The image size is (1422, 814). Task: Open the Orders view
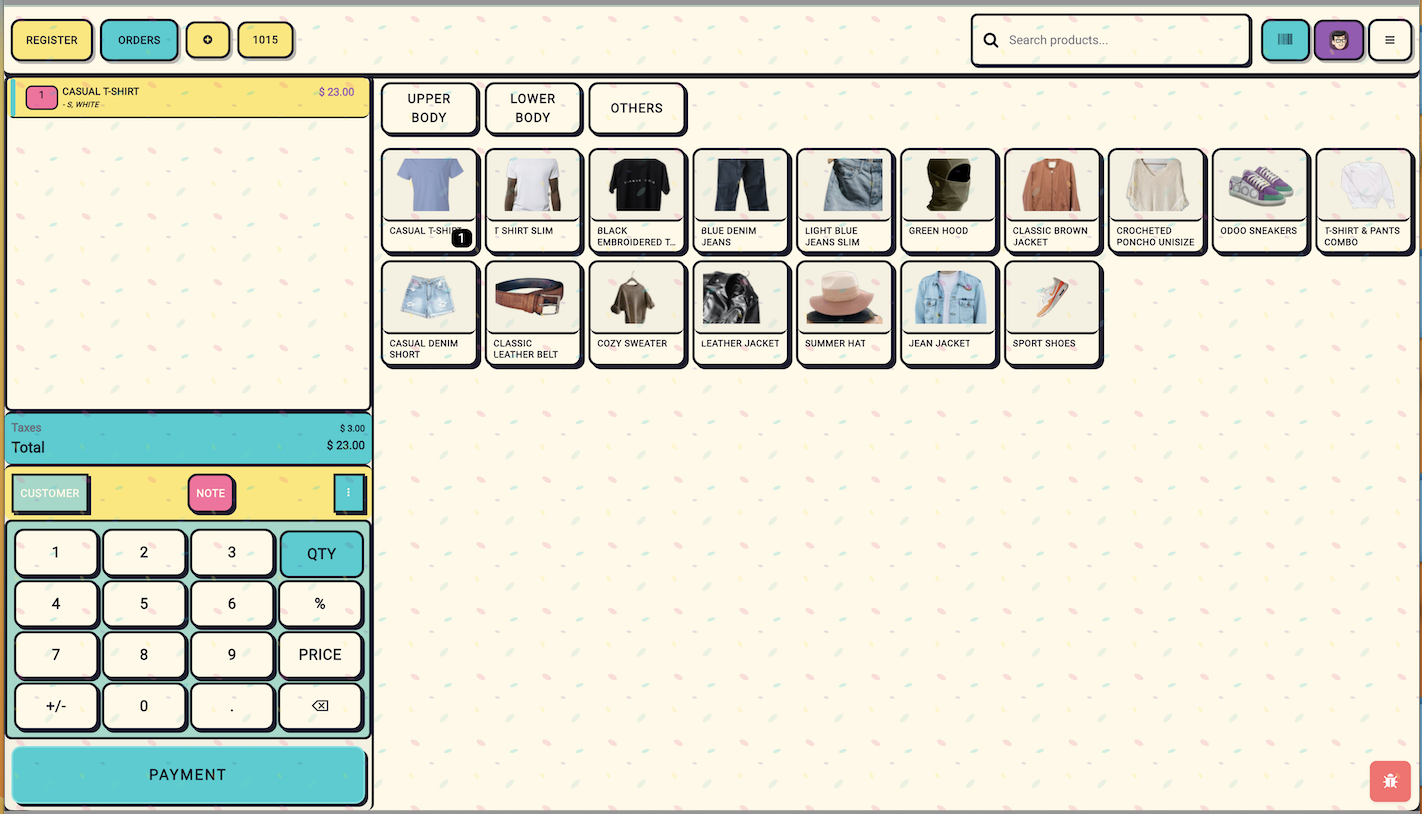[139, 40]
